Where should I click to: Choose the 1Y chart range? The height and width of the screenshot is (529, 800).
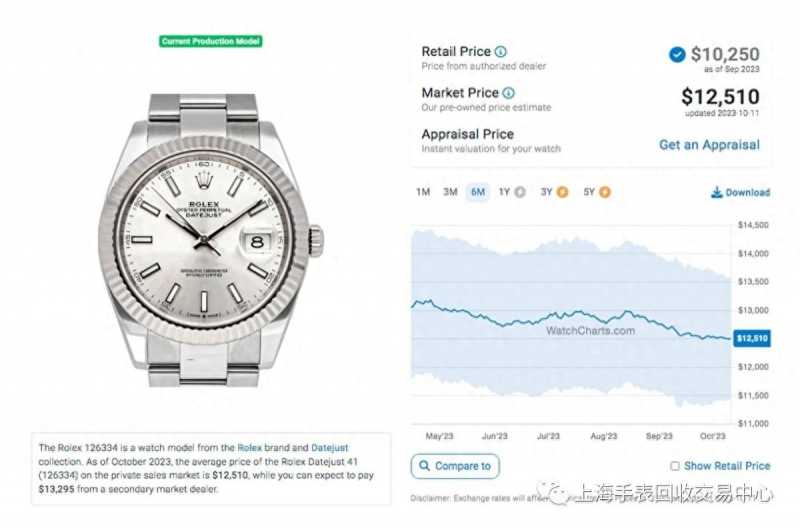pos(504,192)
